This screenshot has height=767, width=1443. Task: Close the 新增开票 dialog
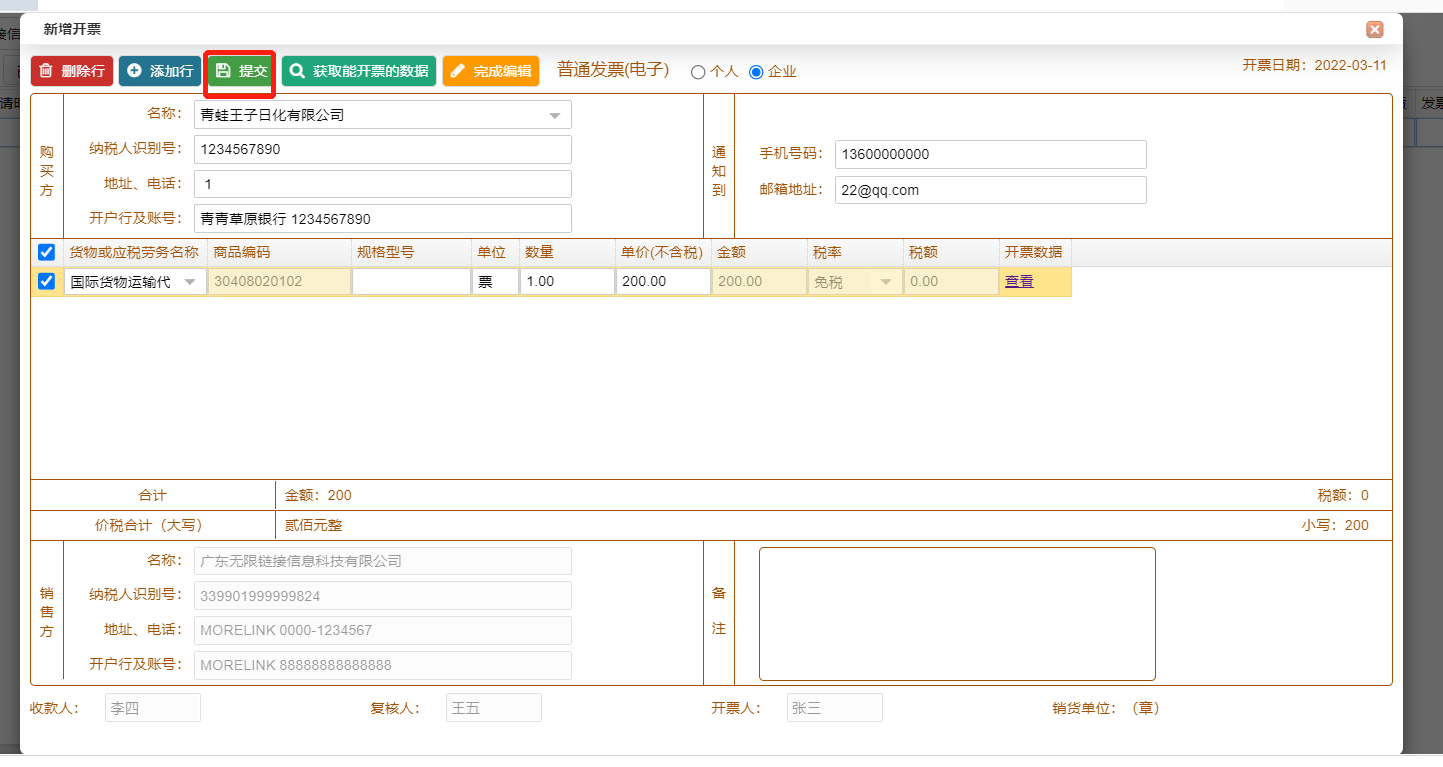pos(1375,29)
